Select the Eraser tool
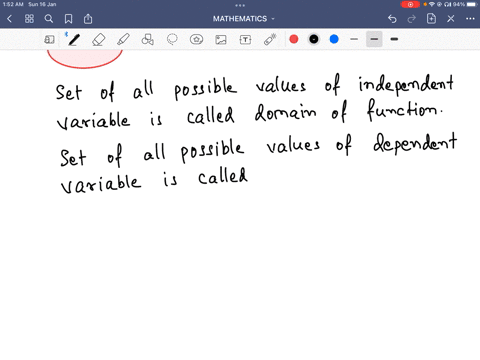Image resolution: width=480 pixels, height=360 pixels. point(99,40)
